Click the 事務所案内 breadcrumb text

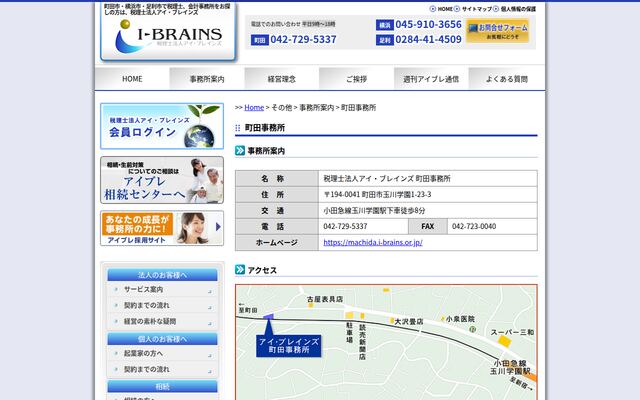click(x=316, y=107)
